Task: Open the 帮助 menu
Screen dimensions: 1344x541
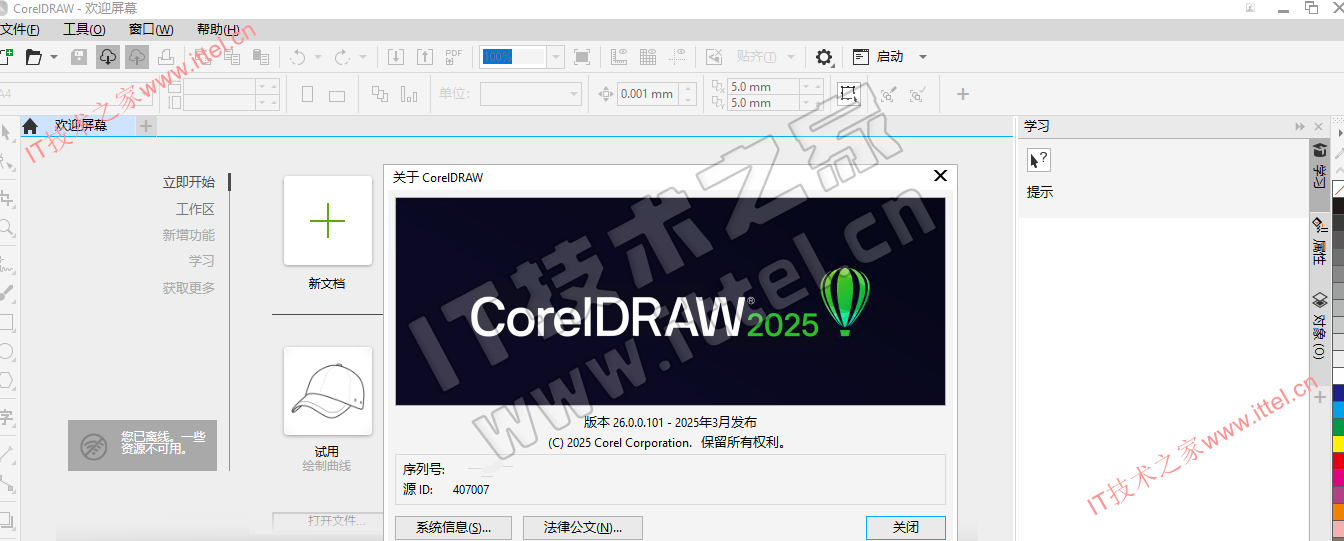Action: pyautogui.click(x=218, y=29)
